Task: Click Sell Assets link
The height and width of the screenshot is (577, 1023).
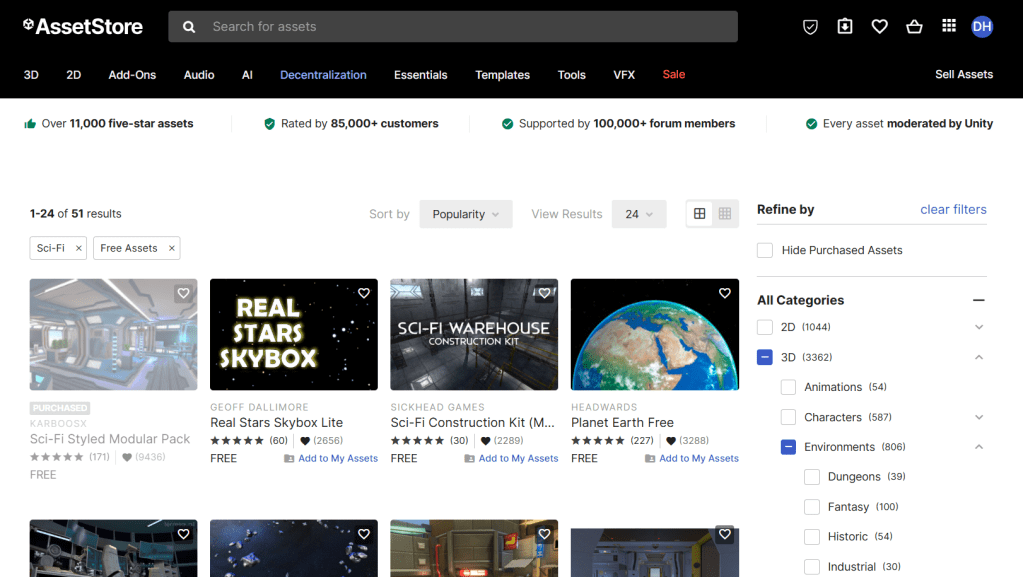Action: tap(963, 75)
